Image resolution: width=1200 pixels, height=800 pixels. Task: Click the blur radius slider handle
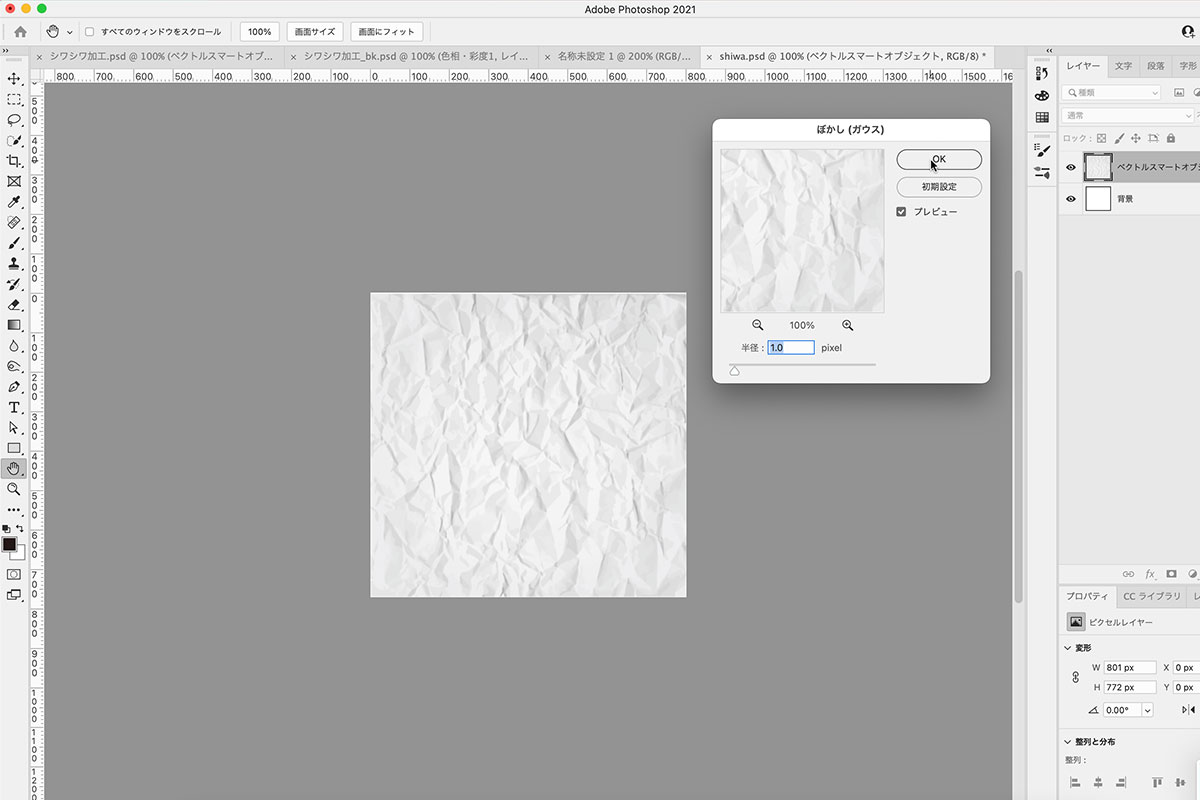pyautogui.click(x=735, y=371)
